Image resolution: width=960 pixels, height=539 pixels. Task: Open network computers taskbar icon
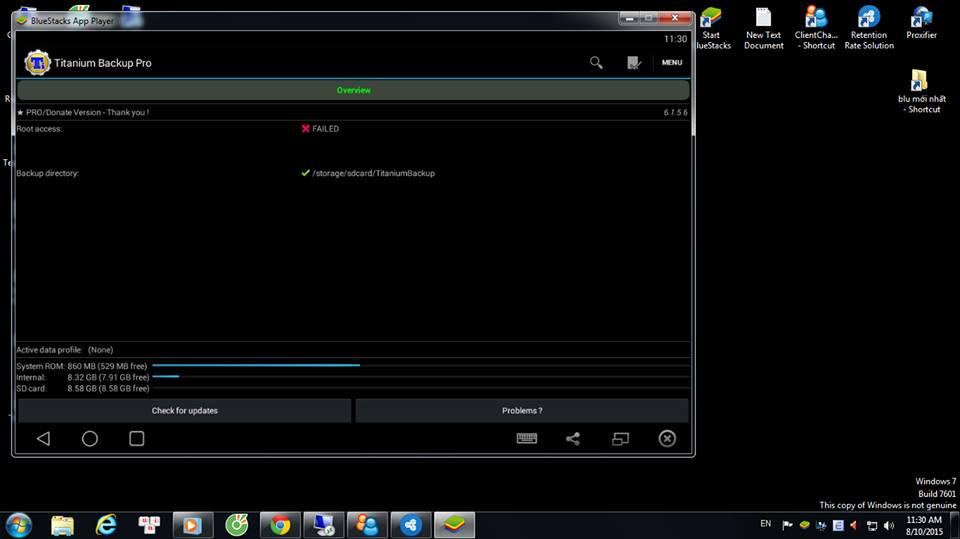(x=324, y=525)
